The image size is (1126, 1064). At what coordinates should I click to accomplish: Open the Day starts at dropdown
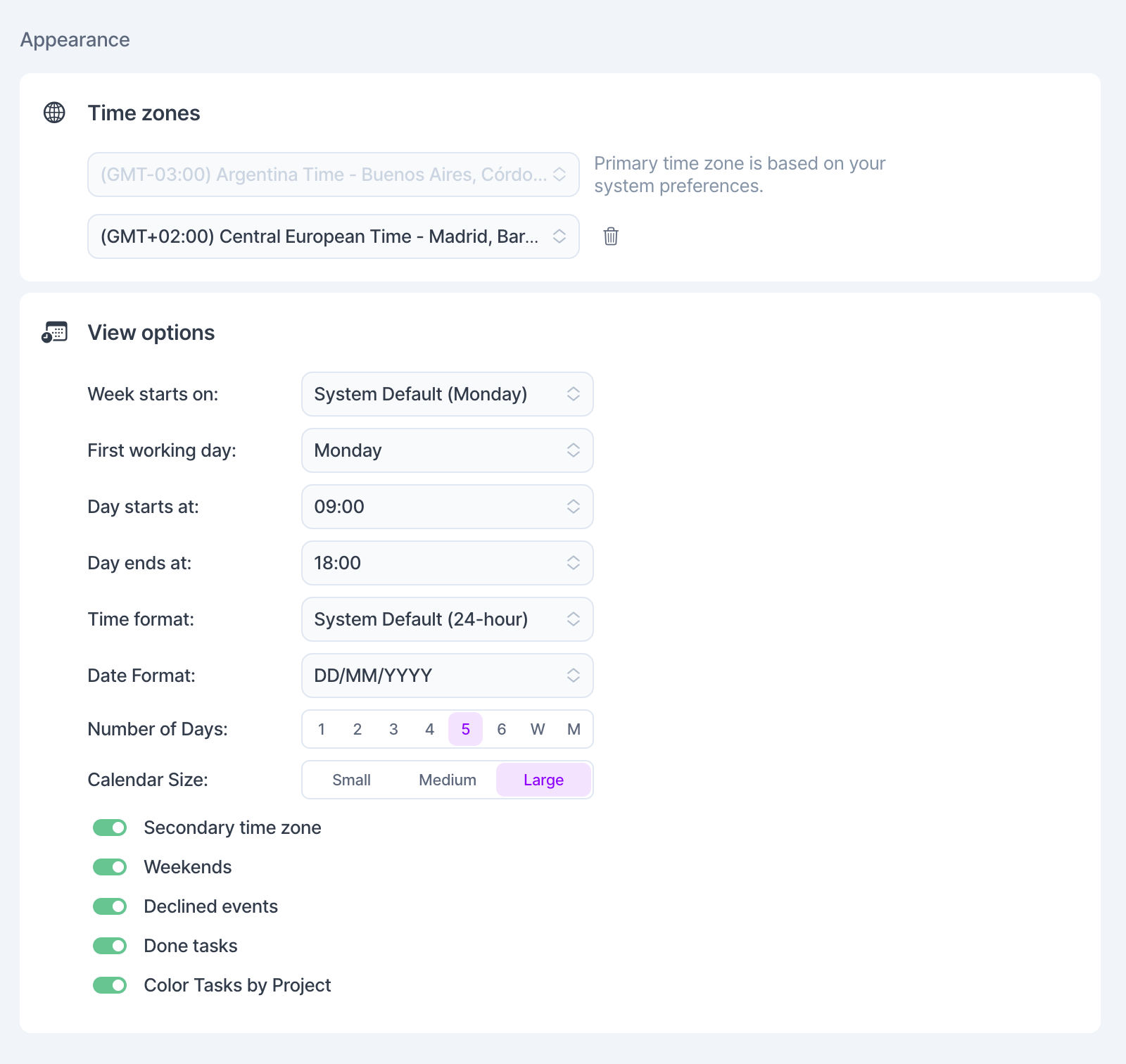447,507
